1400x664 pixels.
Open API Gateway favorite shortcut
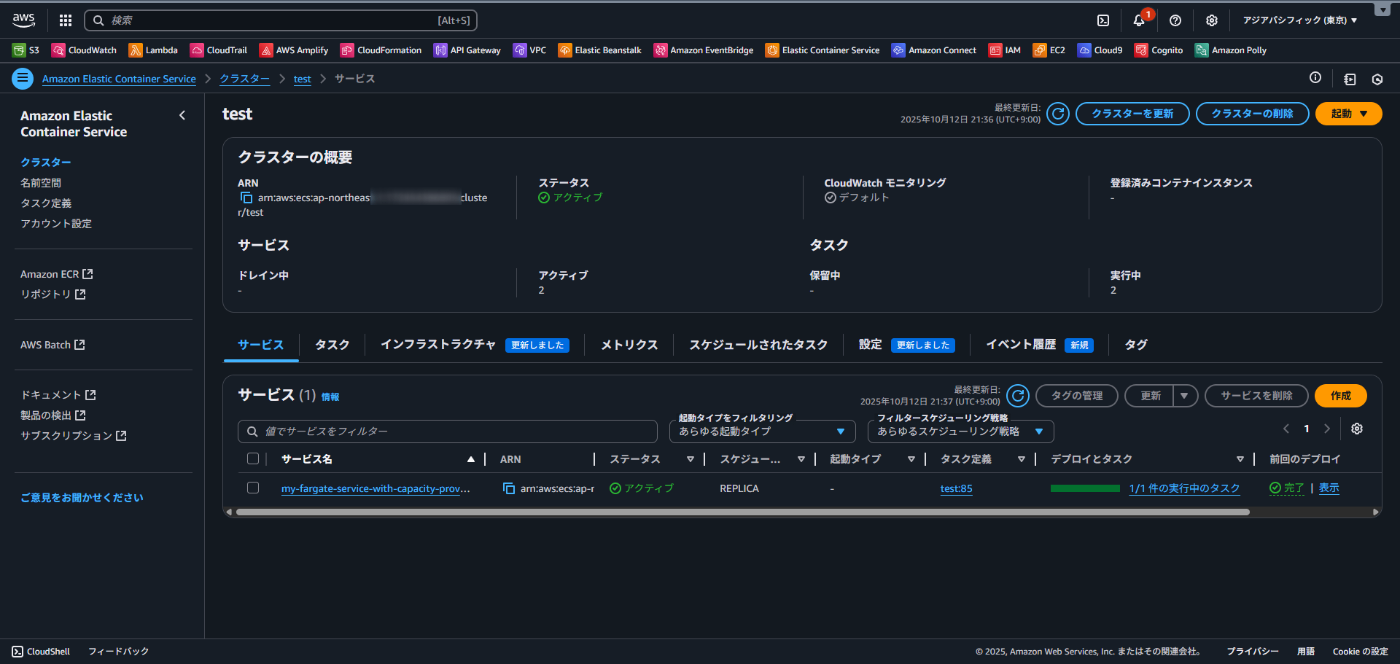pos(467,50)
